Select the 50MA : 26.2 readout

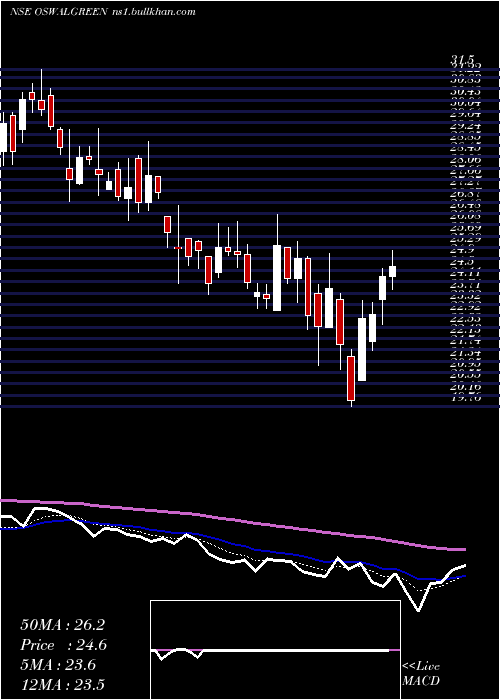tap(62, 625)
